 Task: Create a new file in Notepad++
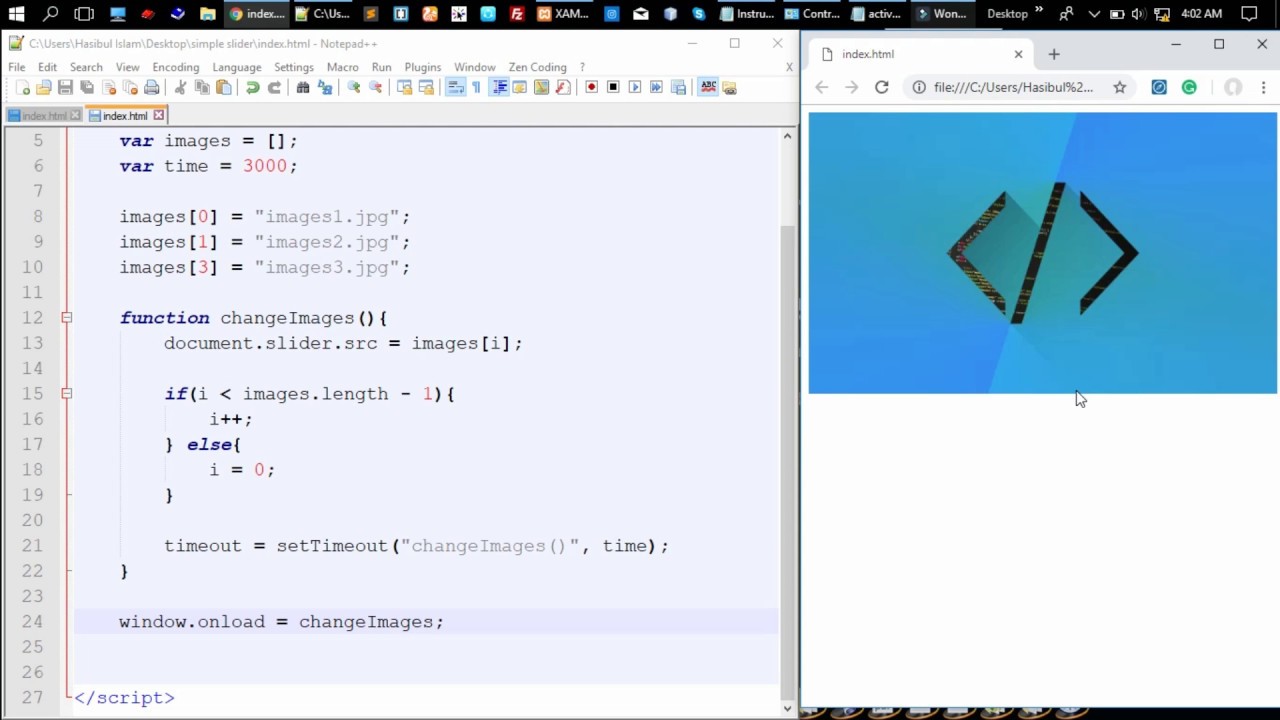click(22, 88)
